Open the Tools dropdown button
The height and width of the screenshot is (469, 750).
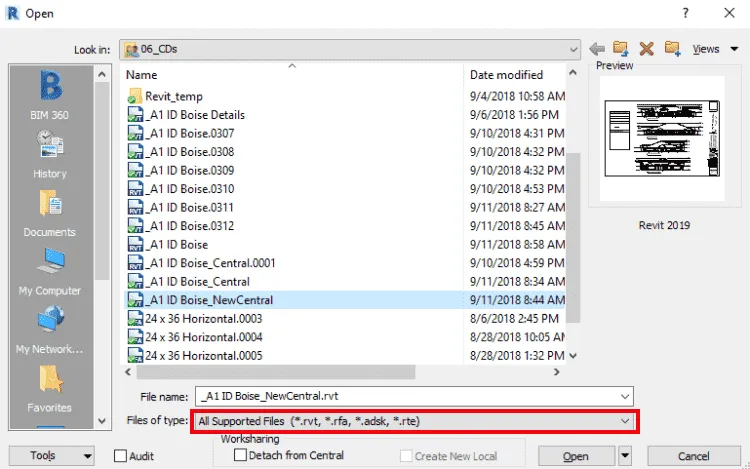click(x=52, y=456)
